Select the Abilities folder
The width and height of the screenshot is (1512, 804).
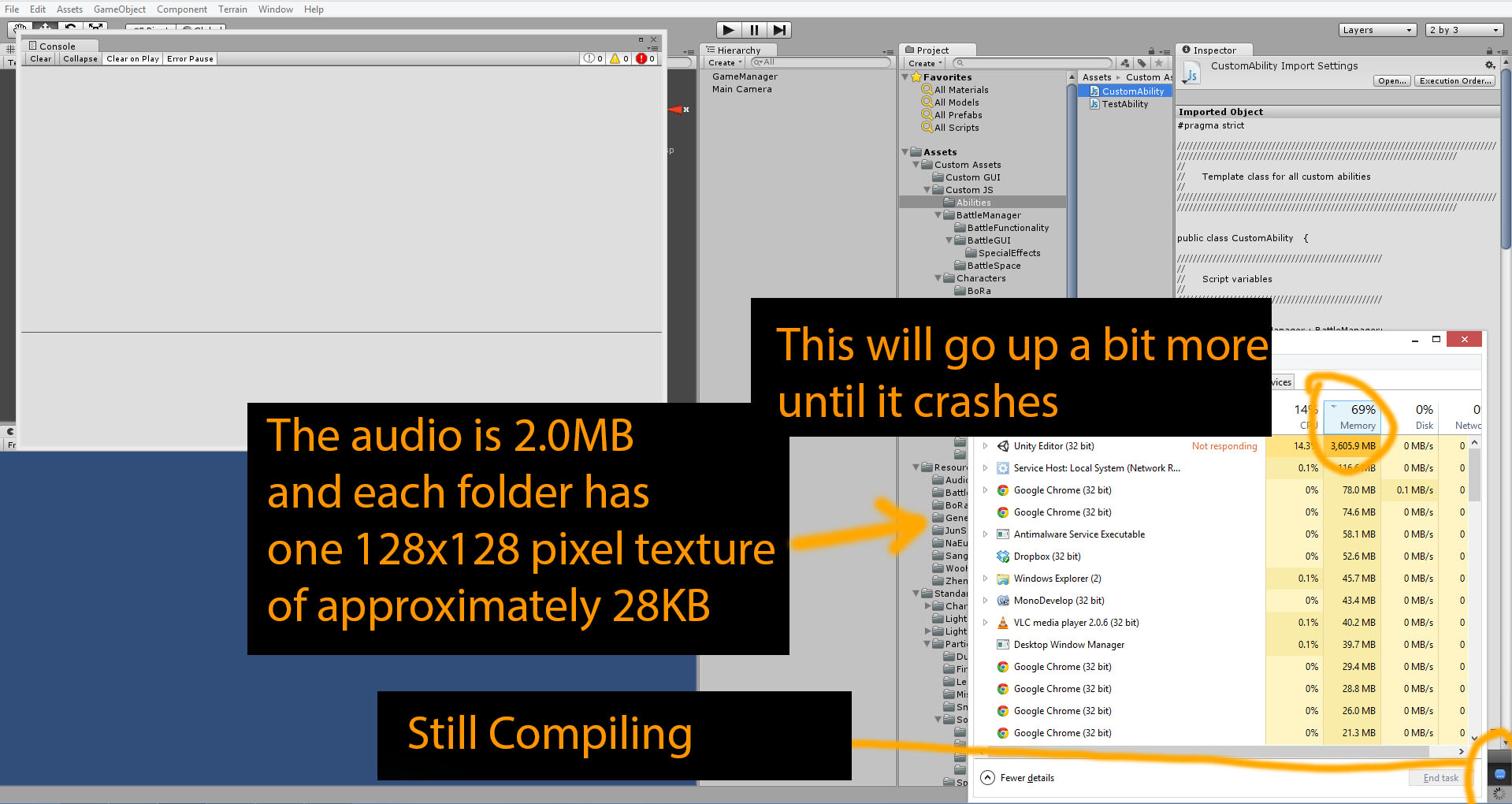coord(983,203)
